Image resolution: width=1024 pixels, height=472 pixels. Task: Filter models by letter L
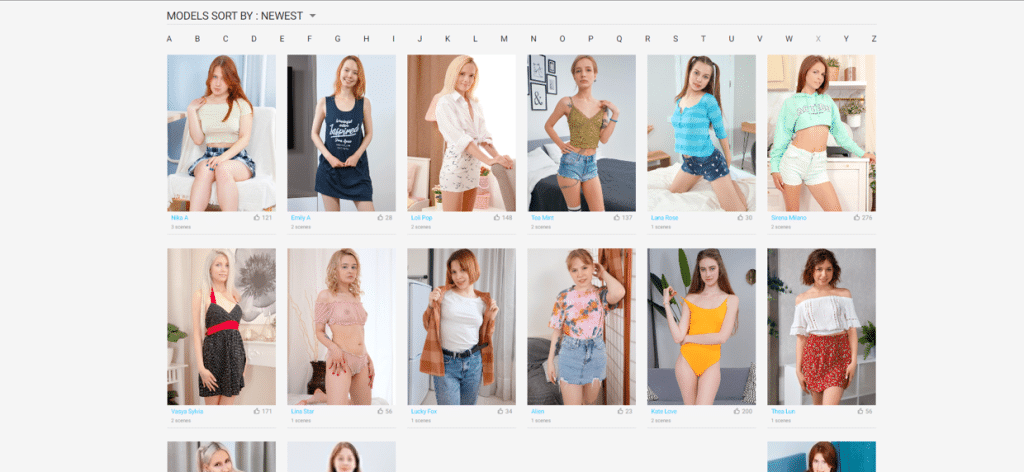[475, 39]
